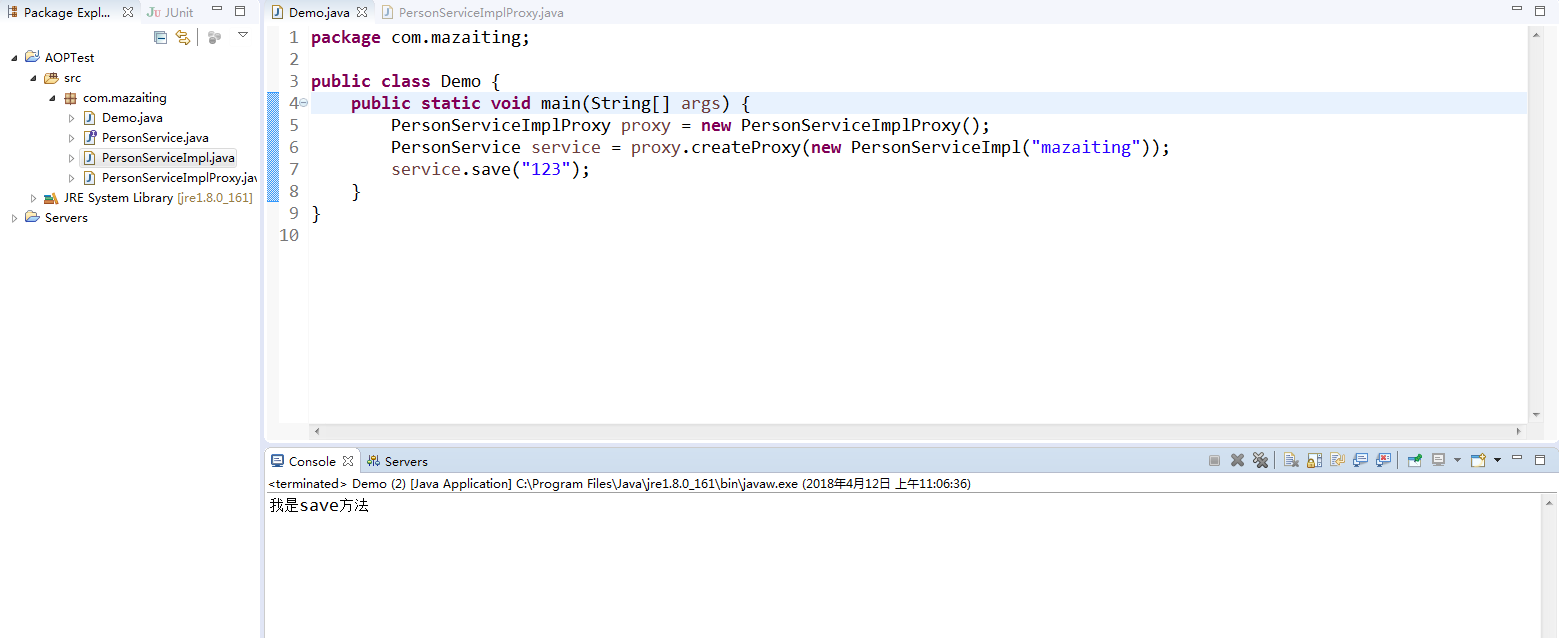Viewport: 1559px width, 638px height.
Task: Select AOPTest project in the tree
Action: click(69, 58)
